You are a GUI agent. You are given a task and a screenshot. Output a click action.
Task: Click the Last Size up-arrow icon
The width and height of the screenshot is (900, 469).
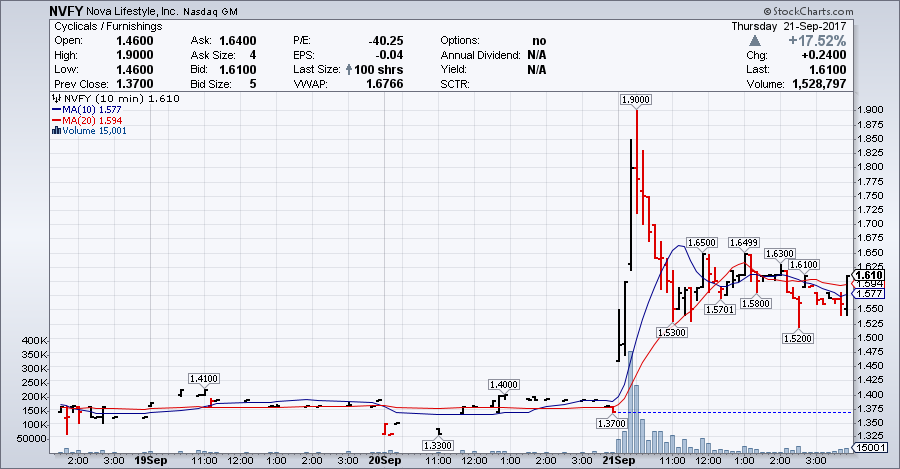pos(348,70)
